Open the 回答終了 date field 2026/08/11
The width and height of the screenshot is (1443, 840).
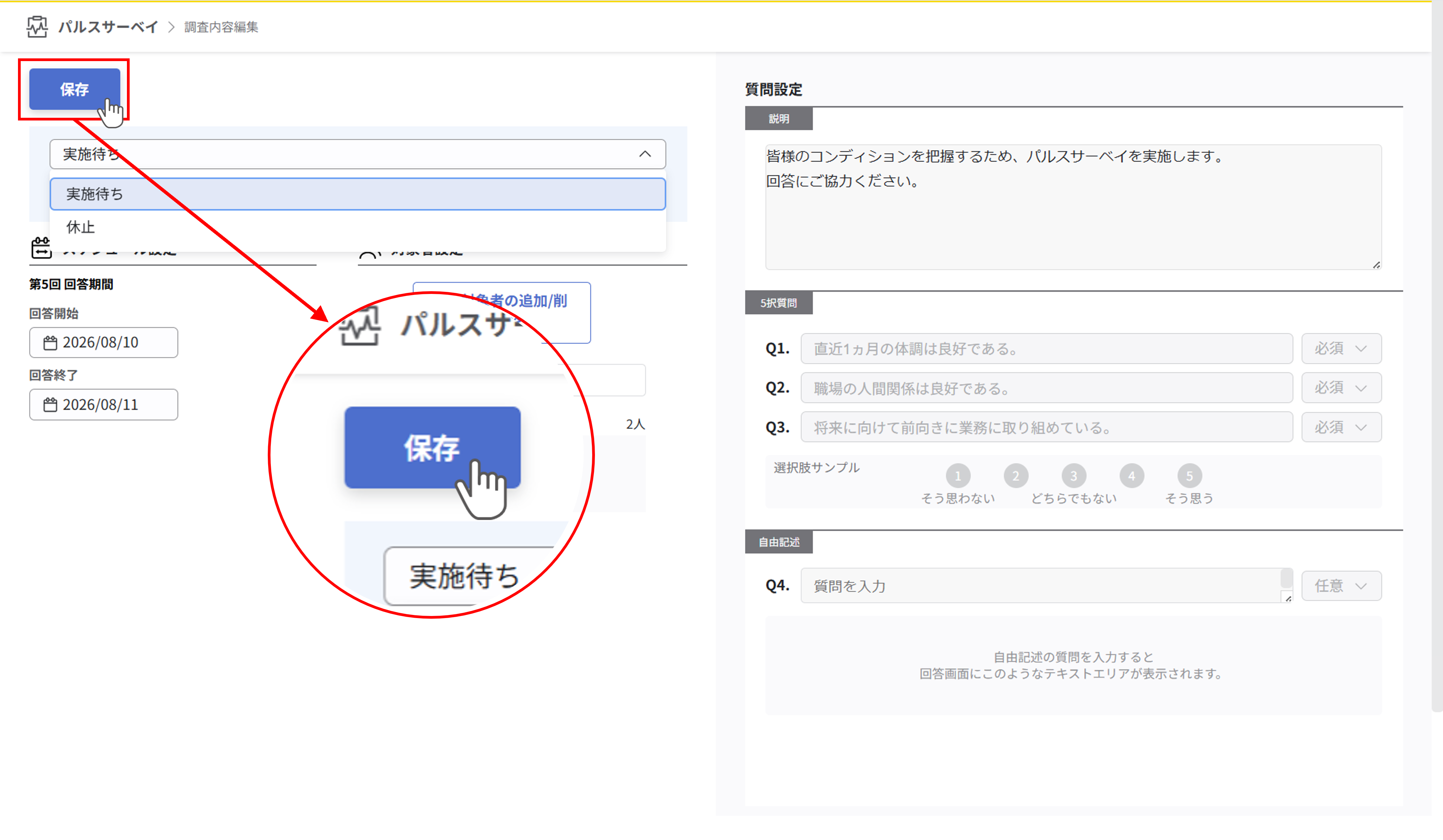tap(104, 405)
